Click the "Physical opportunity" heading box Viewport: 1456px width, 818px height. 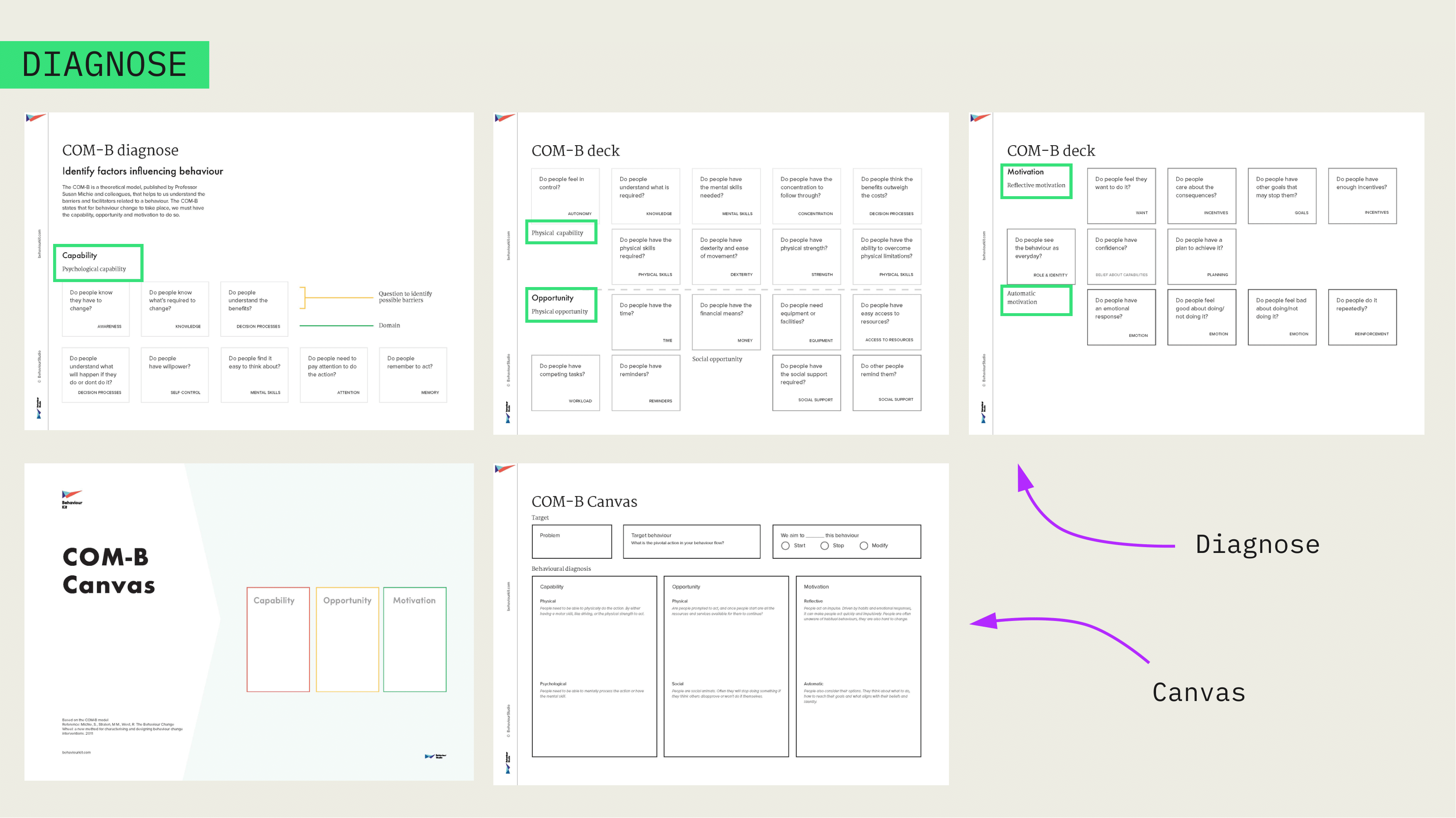tap(561, 305)
